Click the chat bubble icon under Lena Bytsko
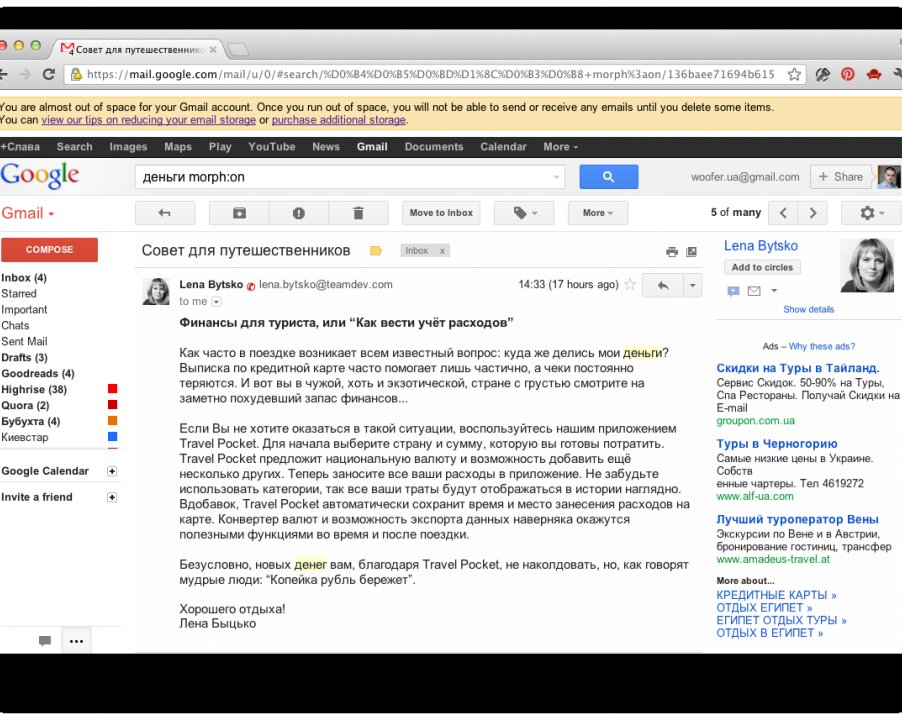 733,291
